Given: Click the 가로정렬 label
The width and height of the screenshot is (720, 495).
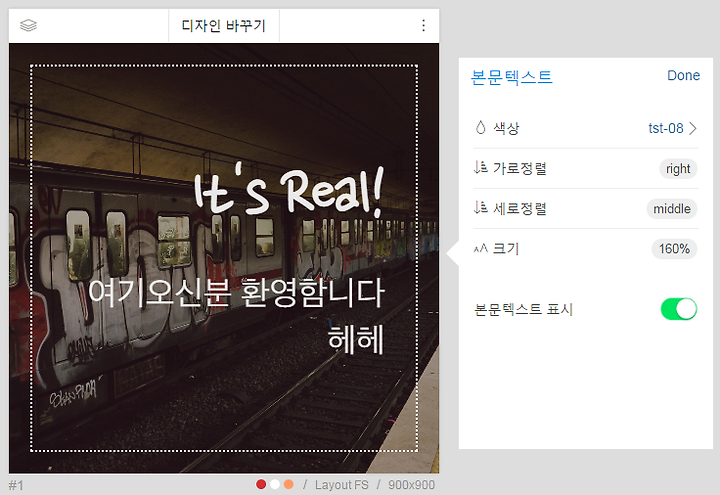Looking at the screenshot, I should 519,168.
